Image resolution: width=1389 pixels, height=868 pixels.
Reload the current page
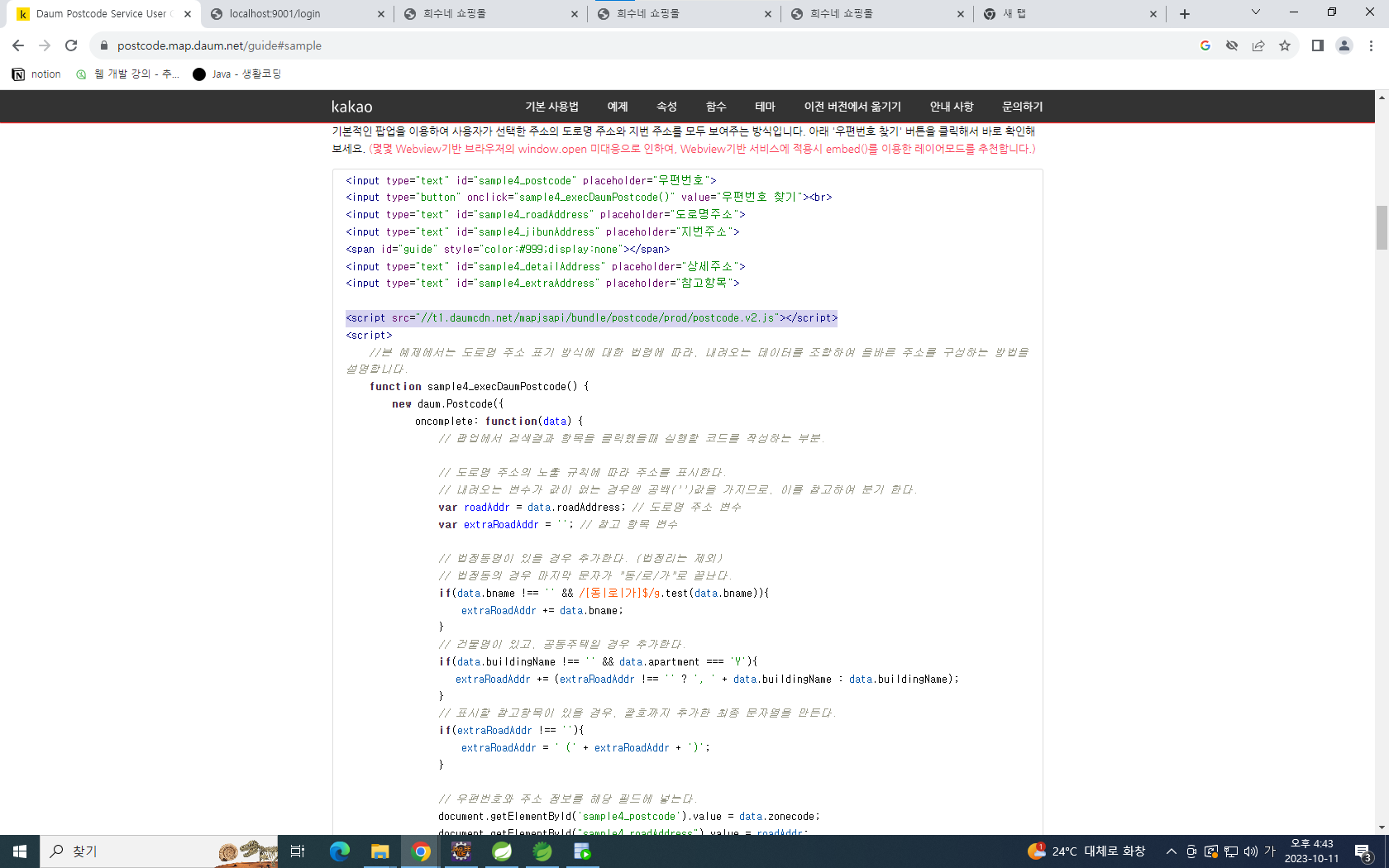tap(71, 45)
